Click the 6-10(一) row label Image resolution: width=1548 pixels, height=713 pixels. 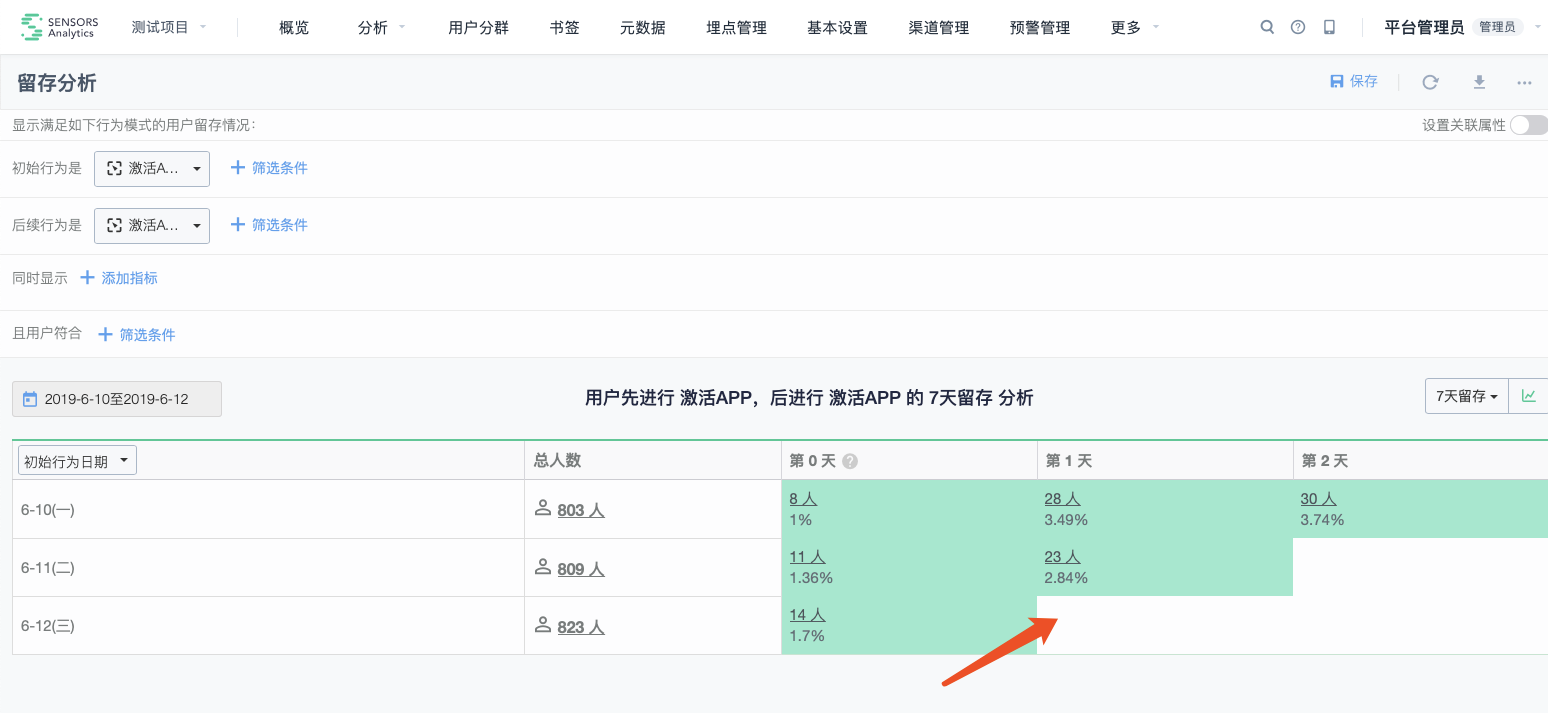(x=48, y=509)
